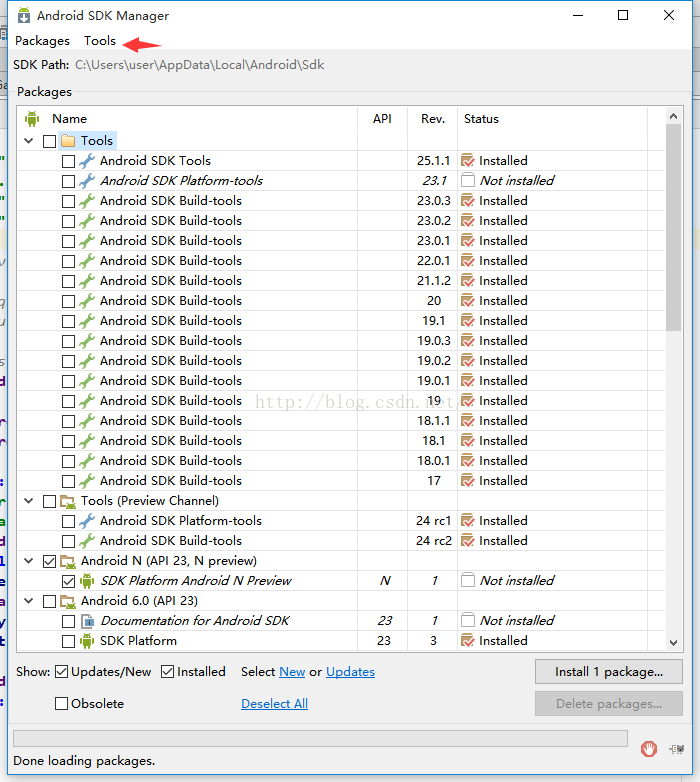This screenshot has width=700, height=782.
Task: Uncheck the SDK Platform Android N Preview checkbox
Action: [x=68, y=582]
